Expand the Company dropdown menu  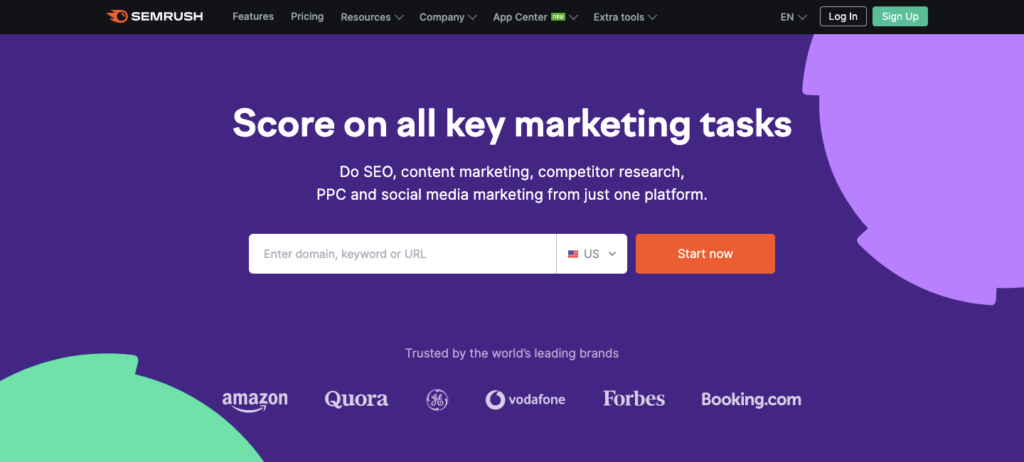[447, 17]
